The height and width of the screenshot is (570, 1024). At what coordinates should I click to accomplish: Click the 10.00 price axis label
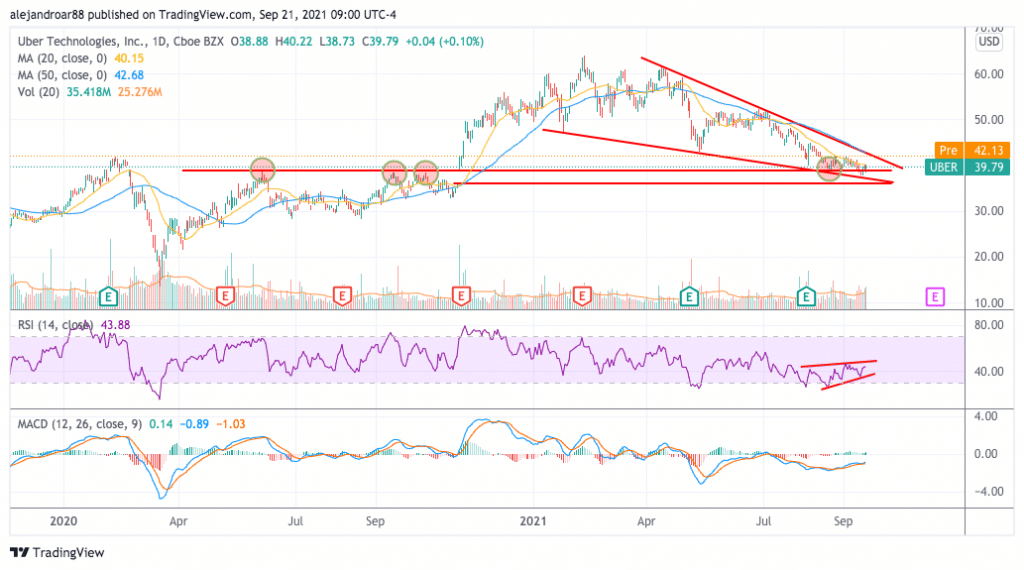(989, 302)
